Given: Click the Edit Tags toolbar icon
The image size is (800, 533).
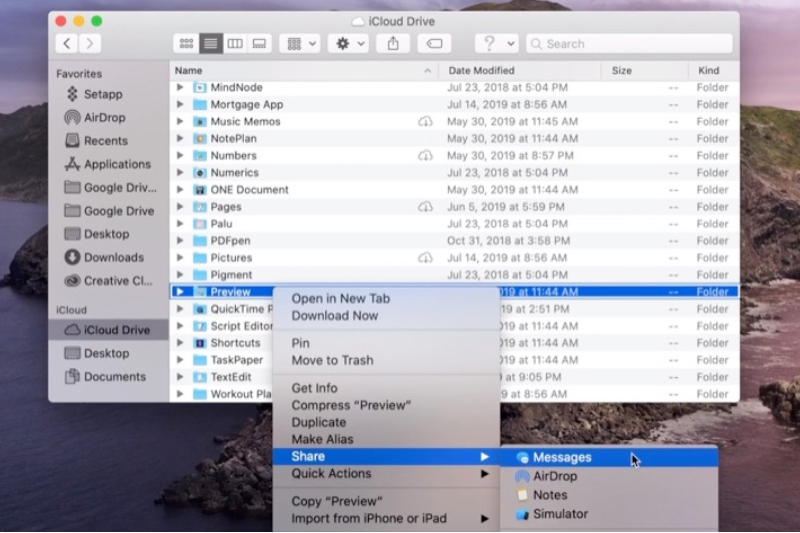Looking at the screenshot, I should pyautogui.click(x=434, y=44).
